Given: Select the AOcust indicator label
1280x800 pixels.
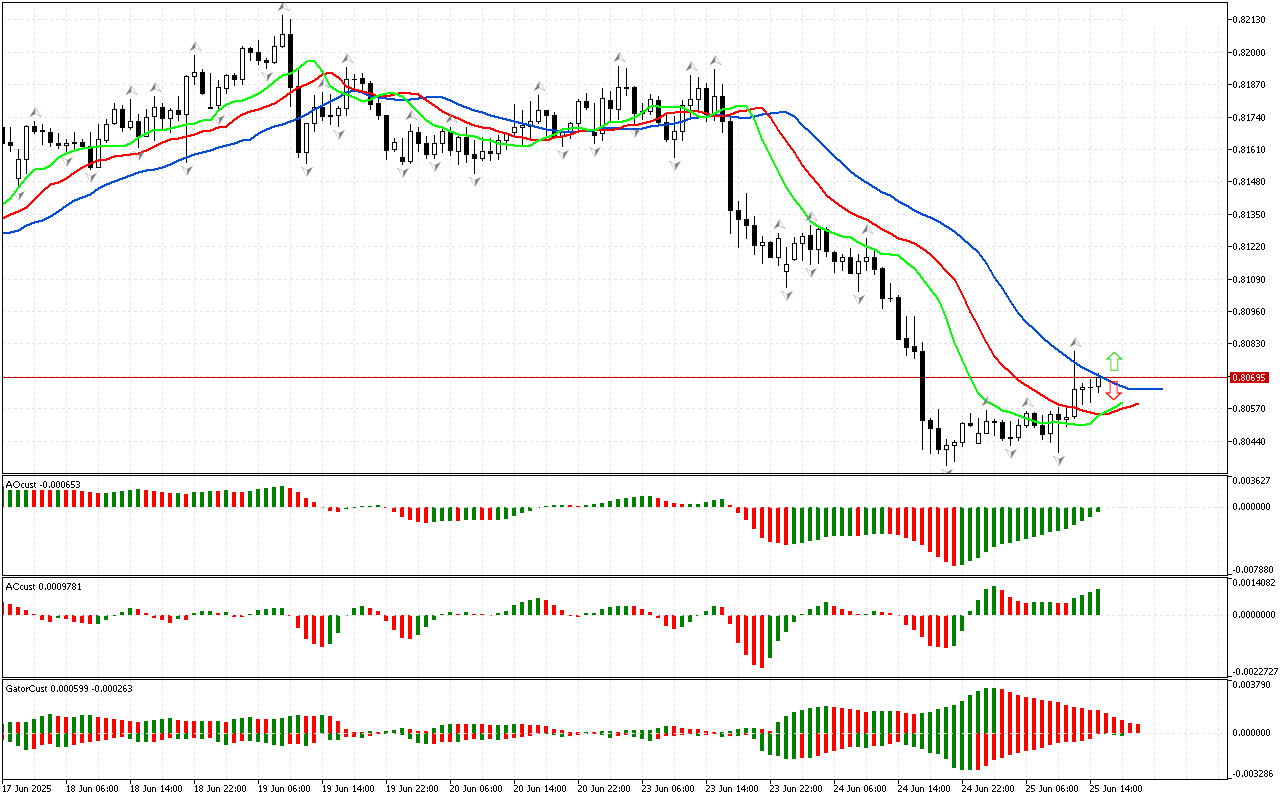Looking at the screenshot, I should coord(43,484).
